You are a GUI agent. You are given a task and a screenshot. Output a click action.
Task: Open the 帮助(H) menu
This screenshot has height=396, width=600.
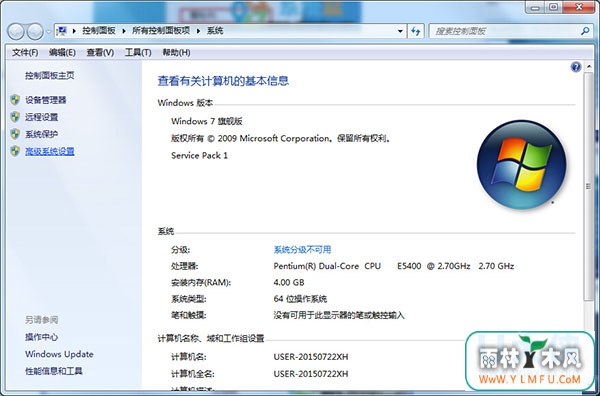pyautogui.click(x=176, y=52)
